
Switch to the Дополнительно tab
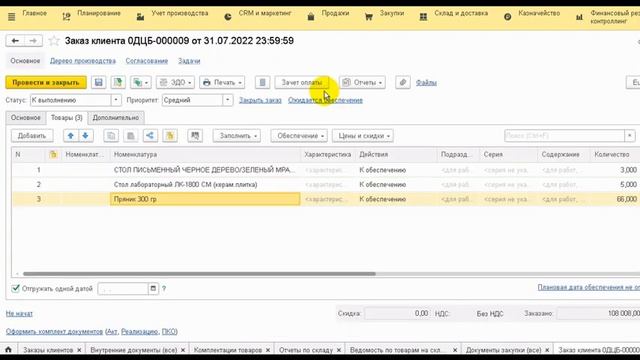tap(116, 118)
